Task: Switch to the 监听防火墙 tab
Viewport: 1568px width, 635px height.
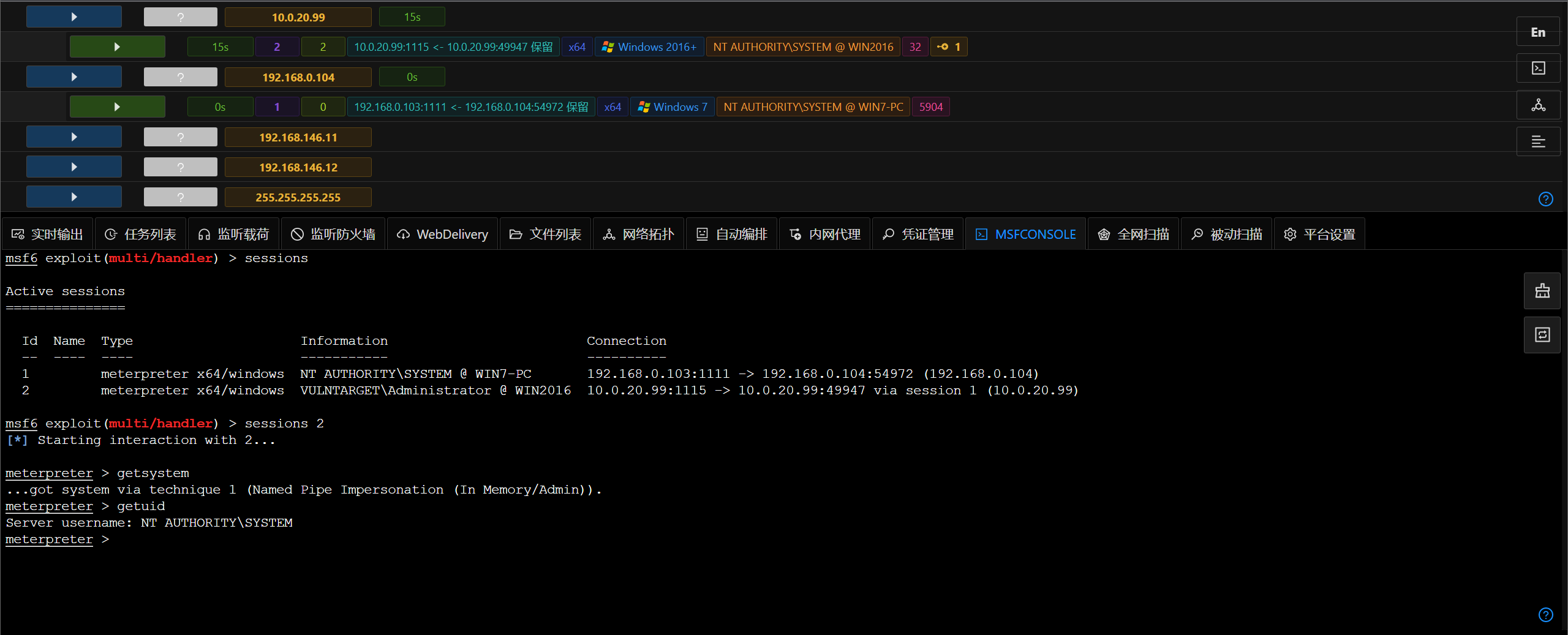Action: tap(333, 234)
